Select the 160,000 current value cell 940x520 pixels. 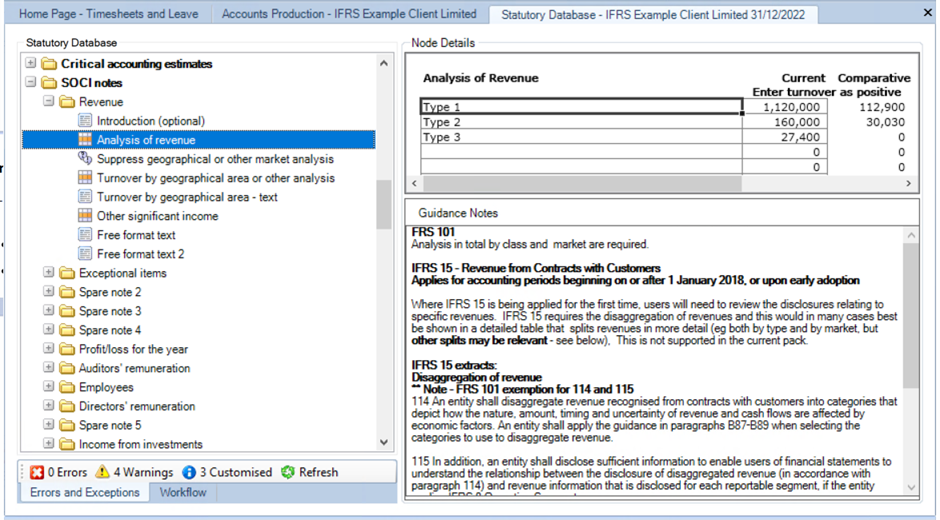click(785, 122)
